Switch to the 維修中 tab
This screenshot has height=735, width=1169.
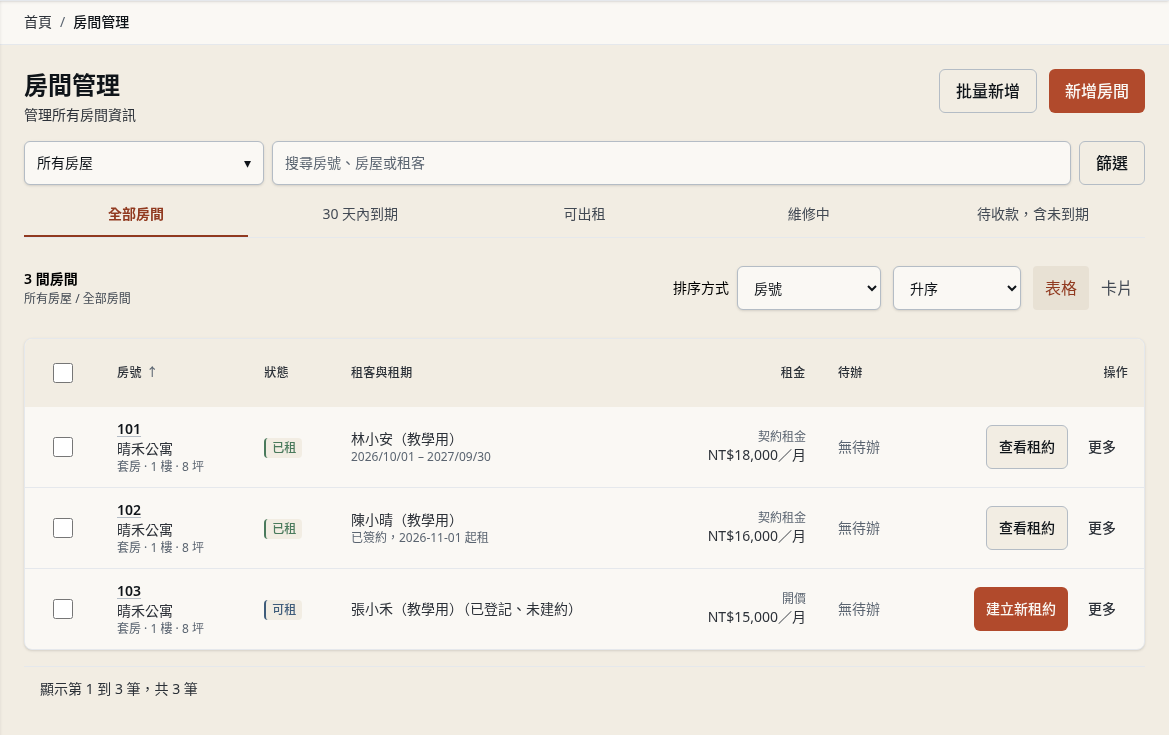pyautogui.click(x=809, y=215)
